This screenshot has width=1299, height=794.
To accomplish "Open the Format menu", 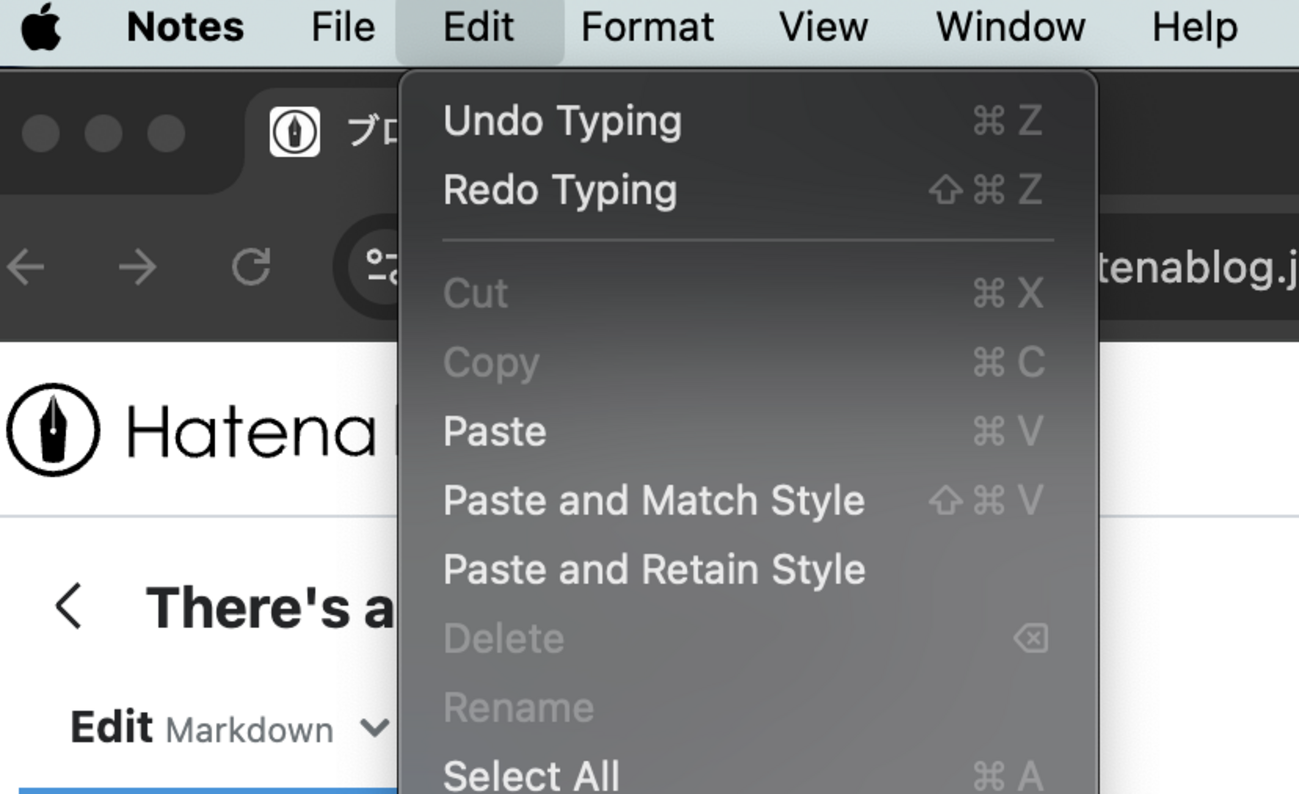I will click(647, 27).
